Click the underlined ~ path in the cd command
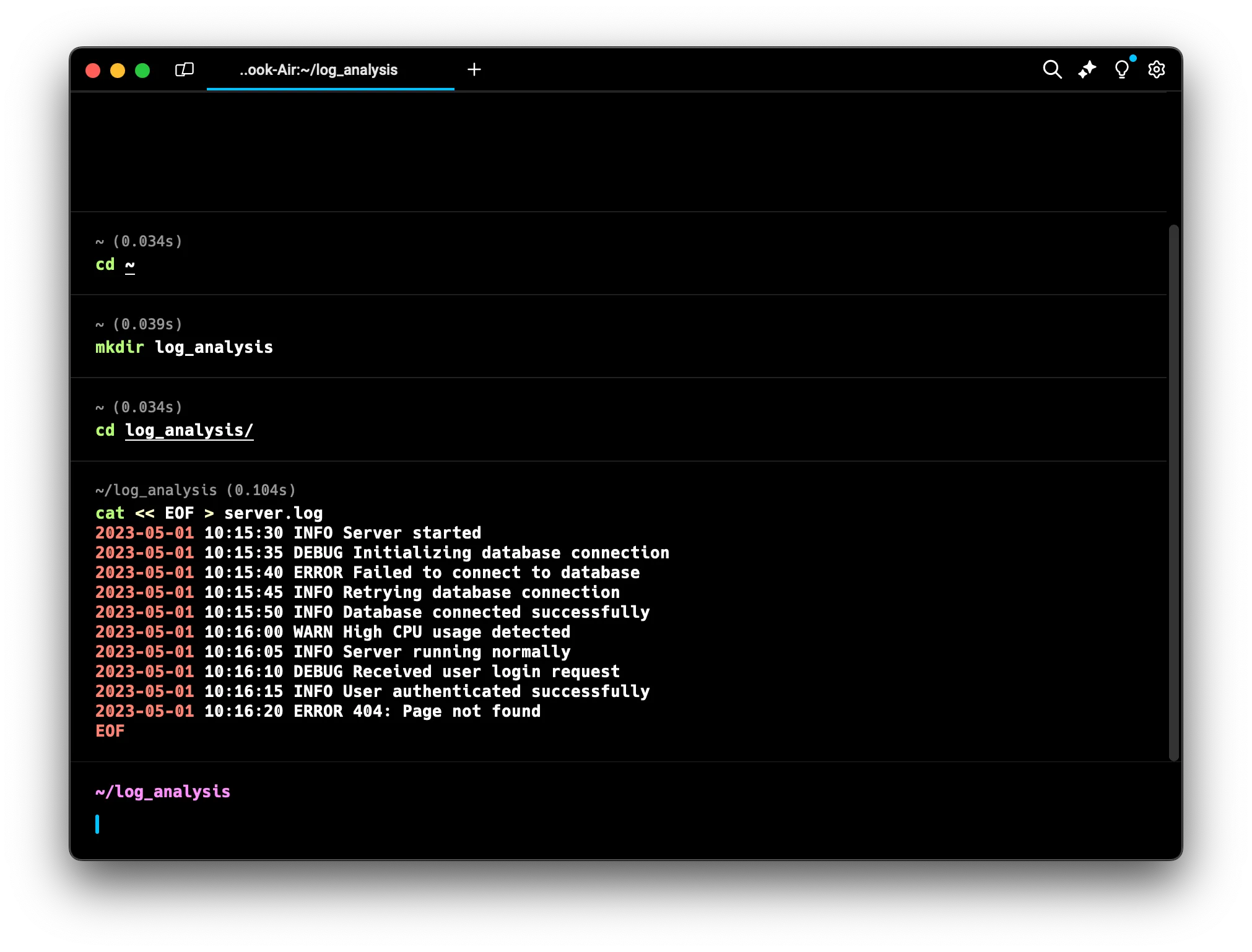1252x952 pixels. 130,265
